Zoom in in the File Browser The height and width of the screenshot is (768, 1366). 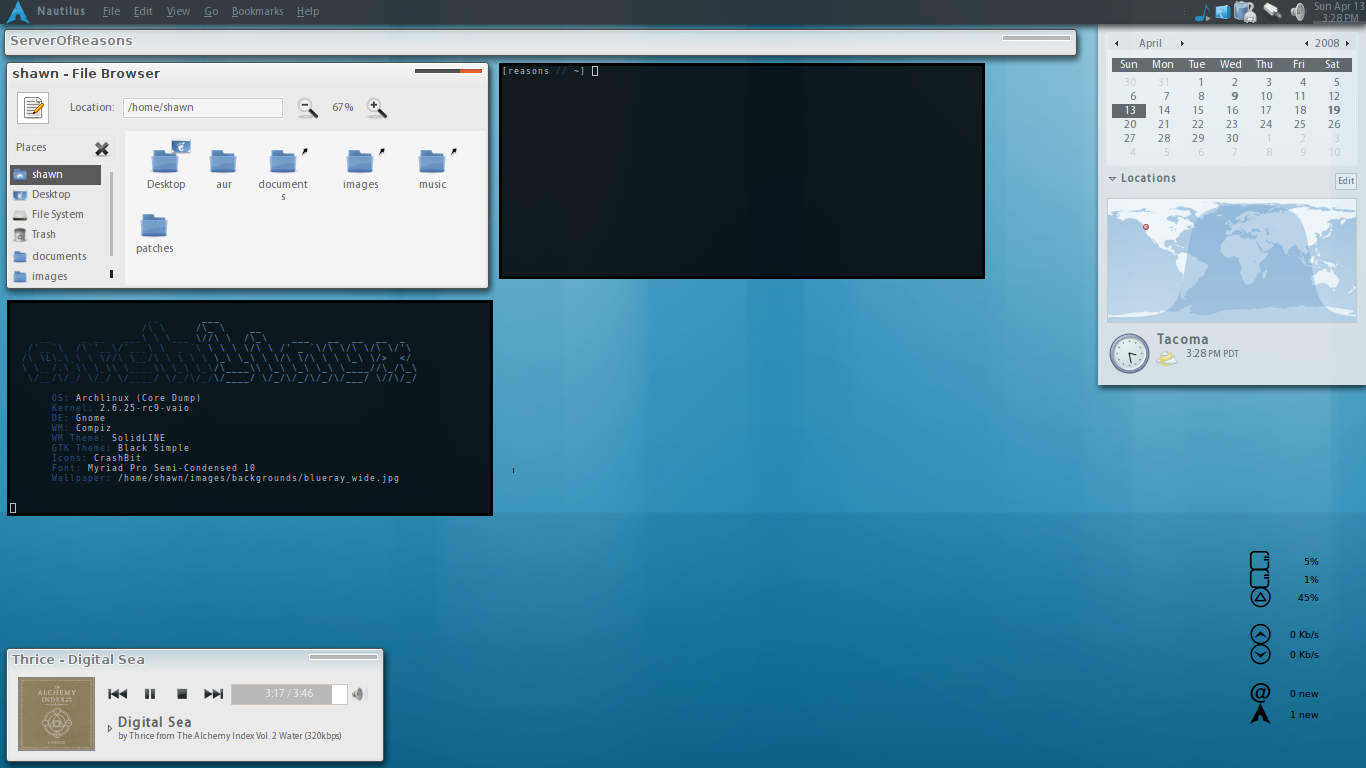(376, 108)
